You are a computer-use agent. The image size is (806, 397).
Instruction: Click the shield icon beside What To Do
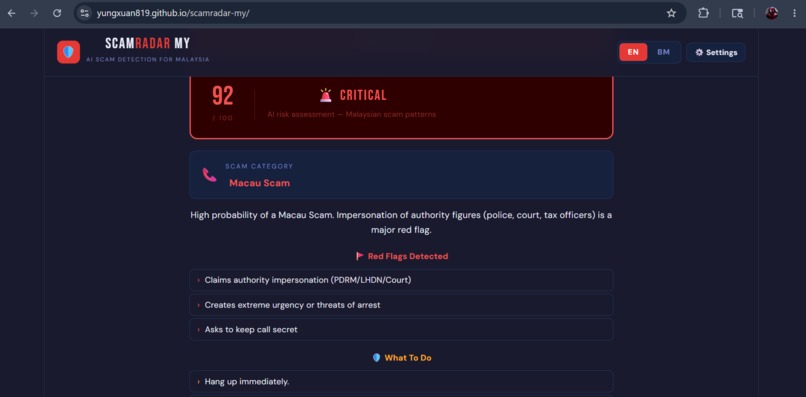click(x=376, y=357)
